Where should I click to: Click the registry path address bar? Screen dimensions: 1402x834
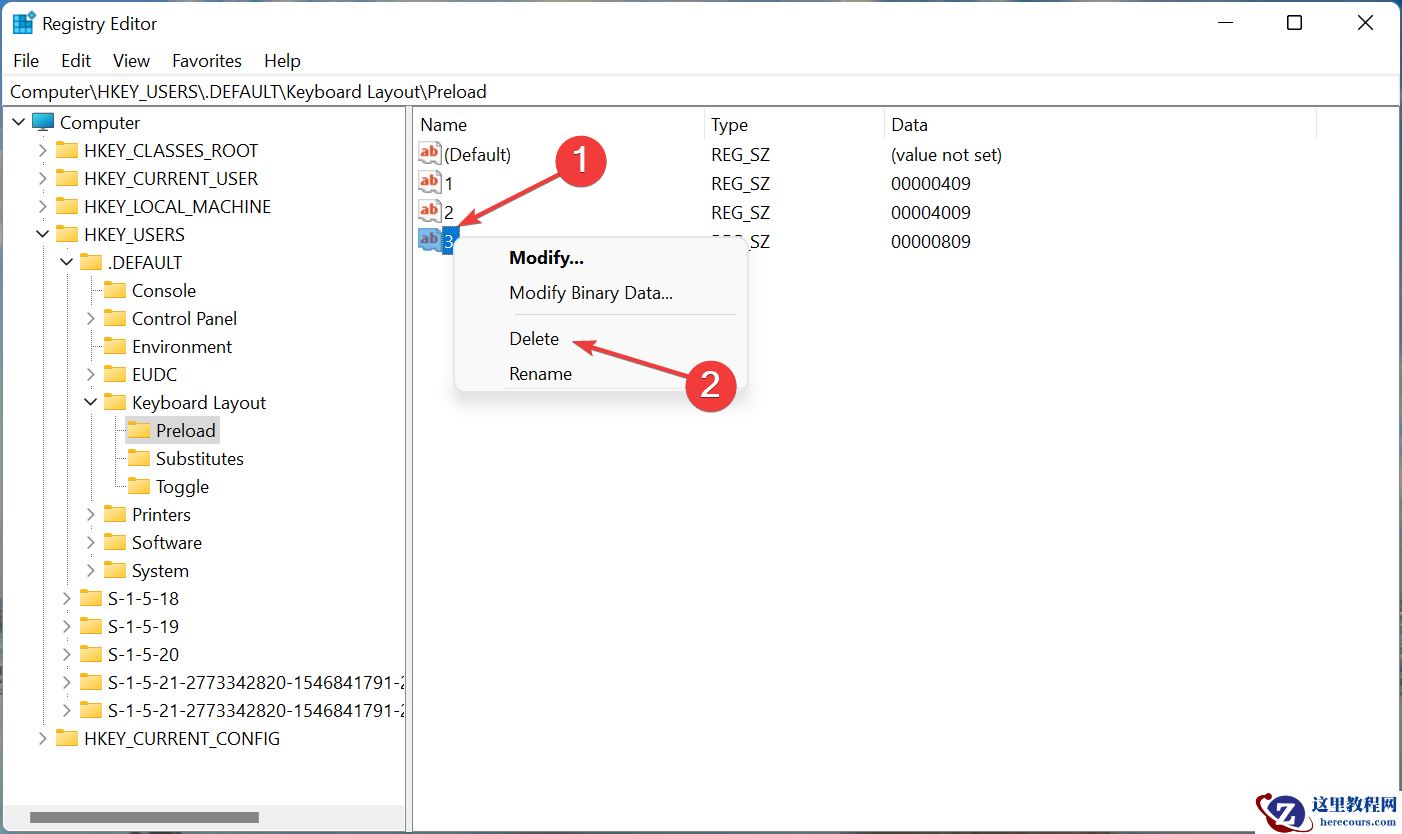pos(700,92)
